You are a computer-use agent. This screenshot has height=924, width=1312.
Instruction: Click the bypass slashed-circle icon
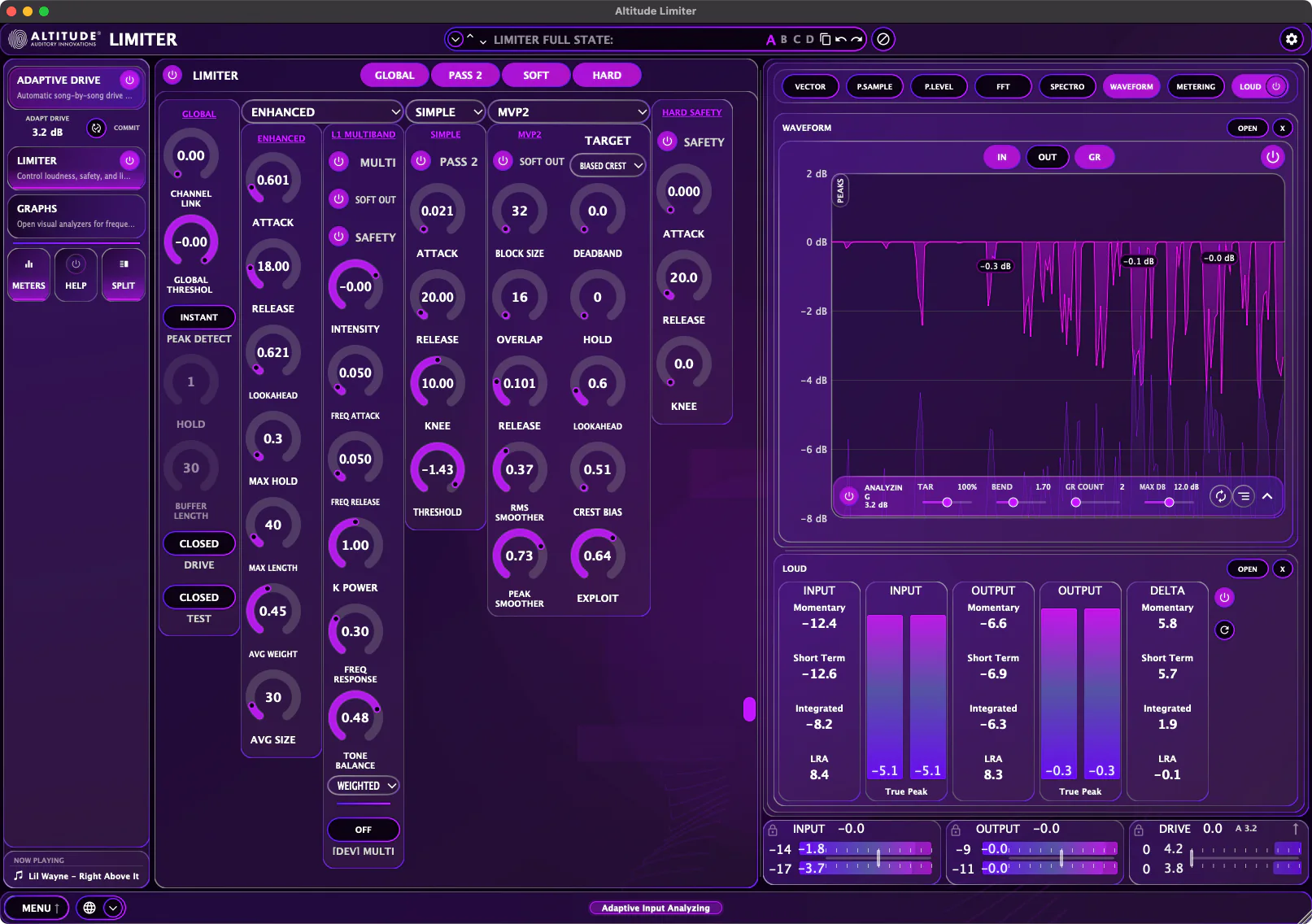pos(883,39)
